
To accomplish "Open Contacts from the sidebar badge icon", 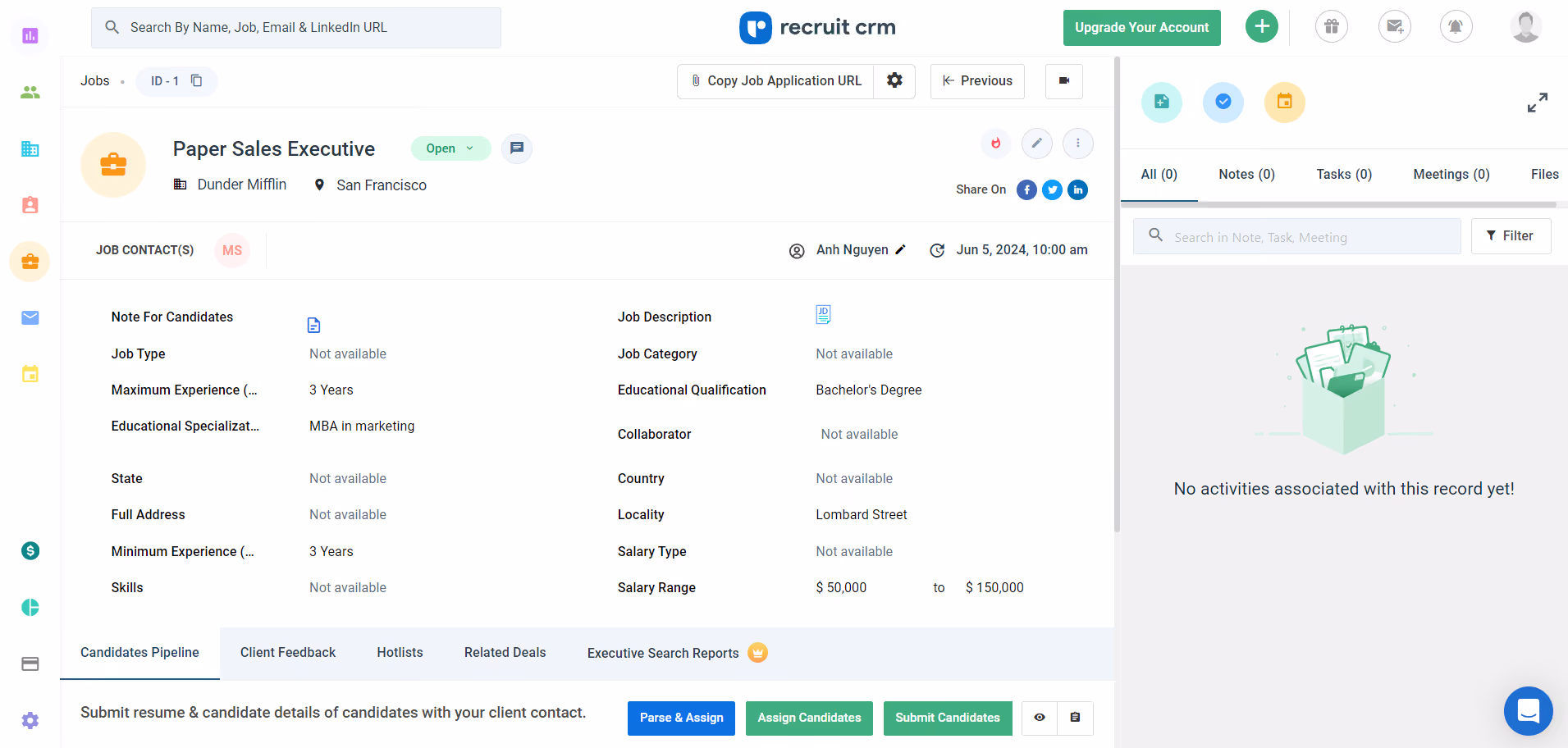I will (30, 205).
